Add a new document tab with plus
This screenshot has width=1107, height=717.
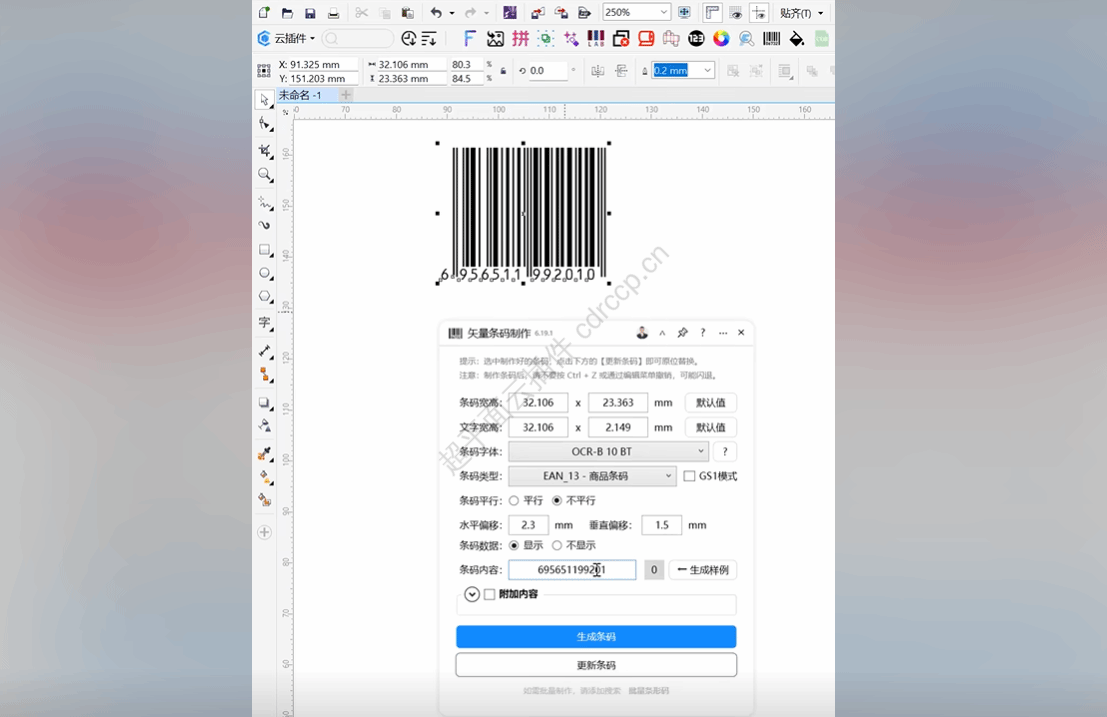coord(345,95)
